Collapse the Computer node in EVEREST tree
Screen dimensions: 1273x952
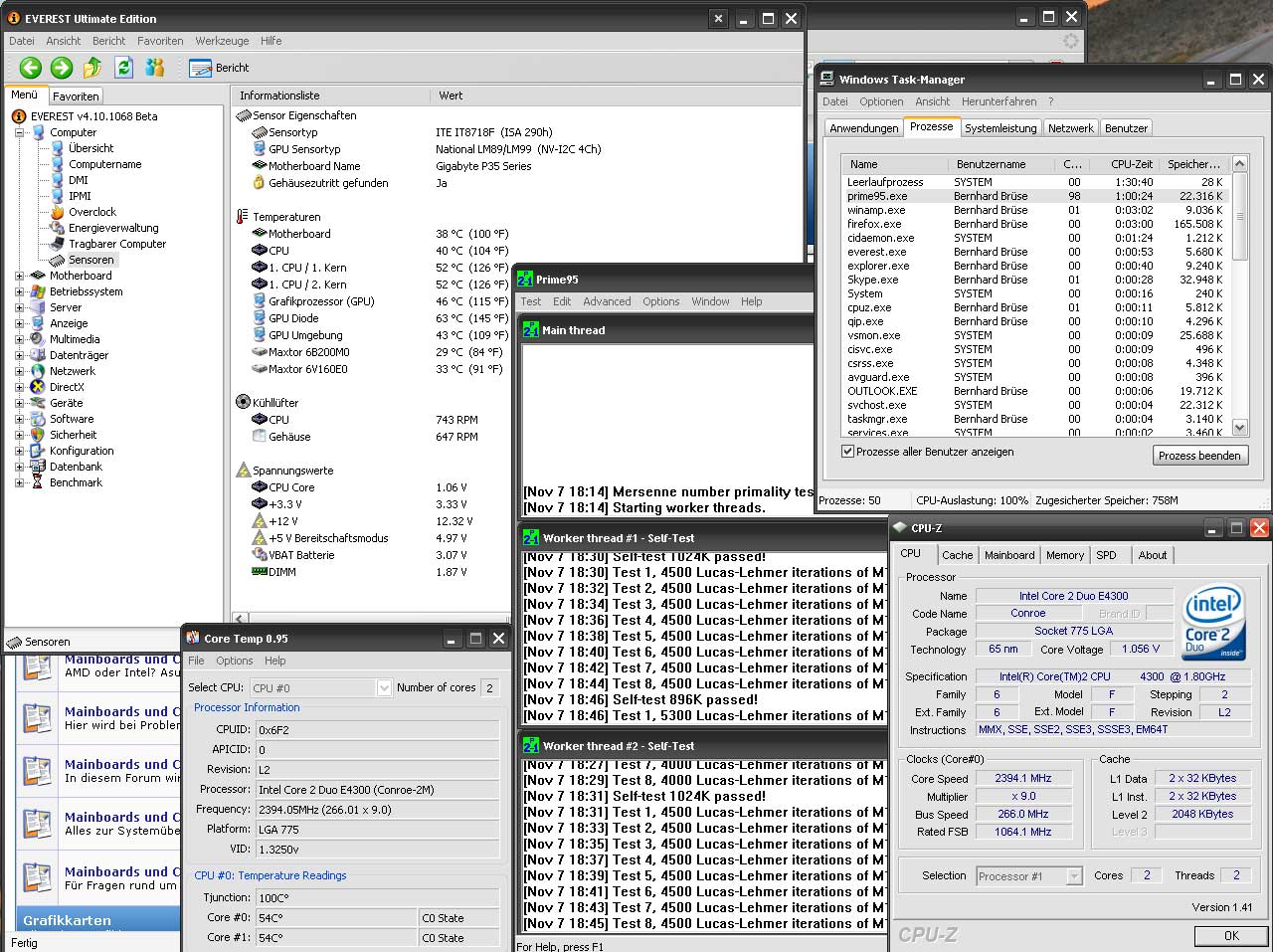[19, 132]
